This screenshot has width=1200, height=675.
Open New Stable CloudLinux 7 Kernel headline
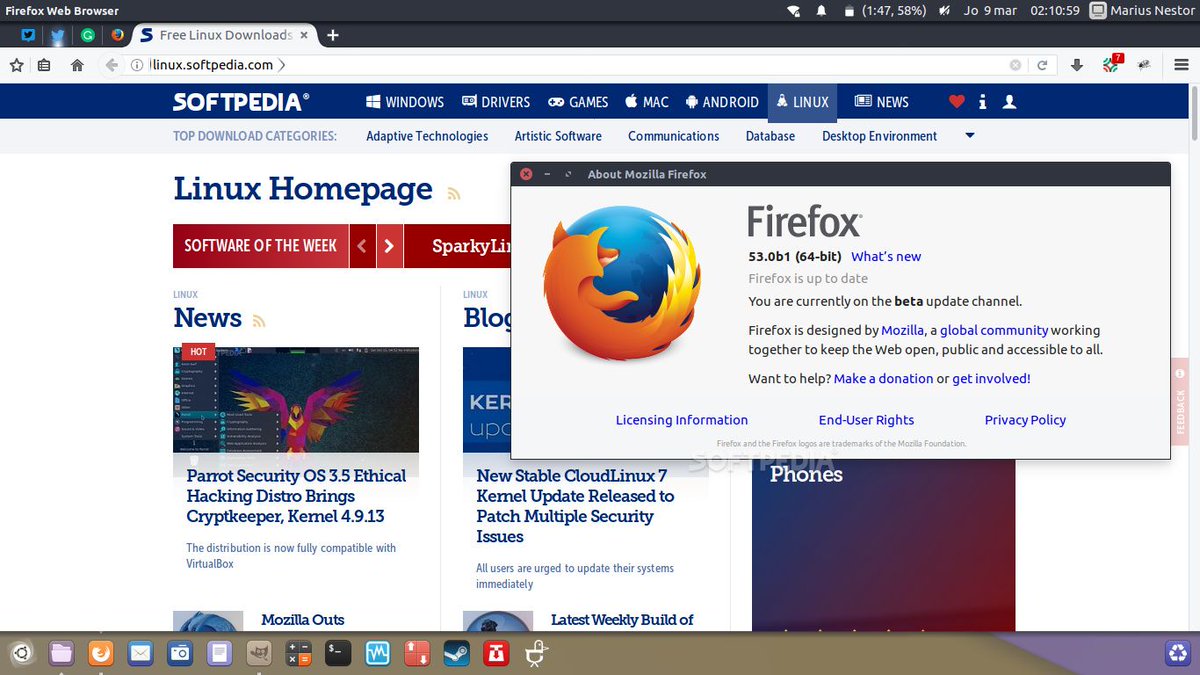pyautogui.click(x=576, y=506)
